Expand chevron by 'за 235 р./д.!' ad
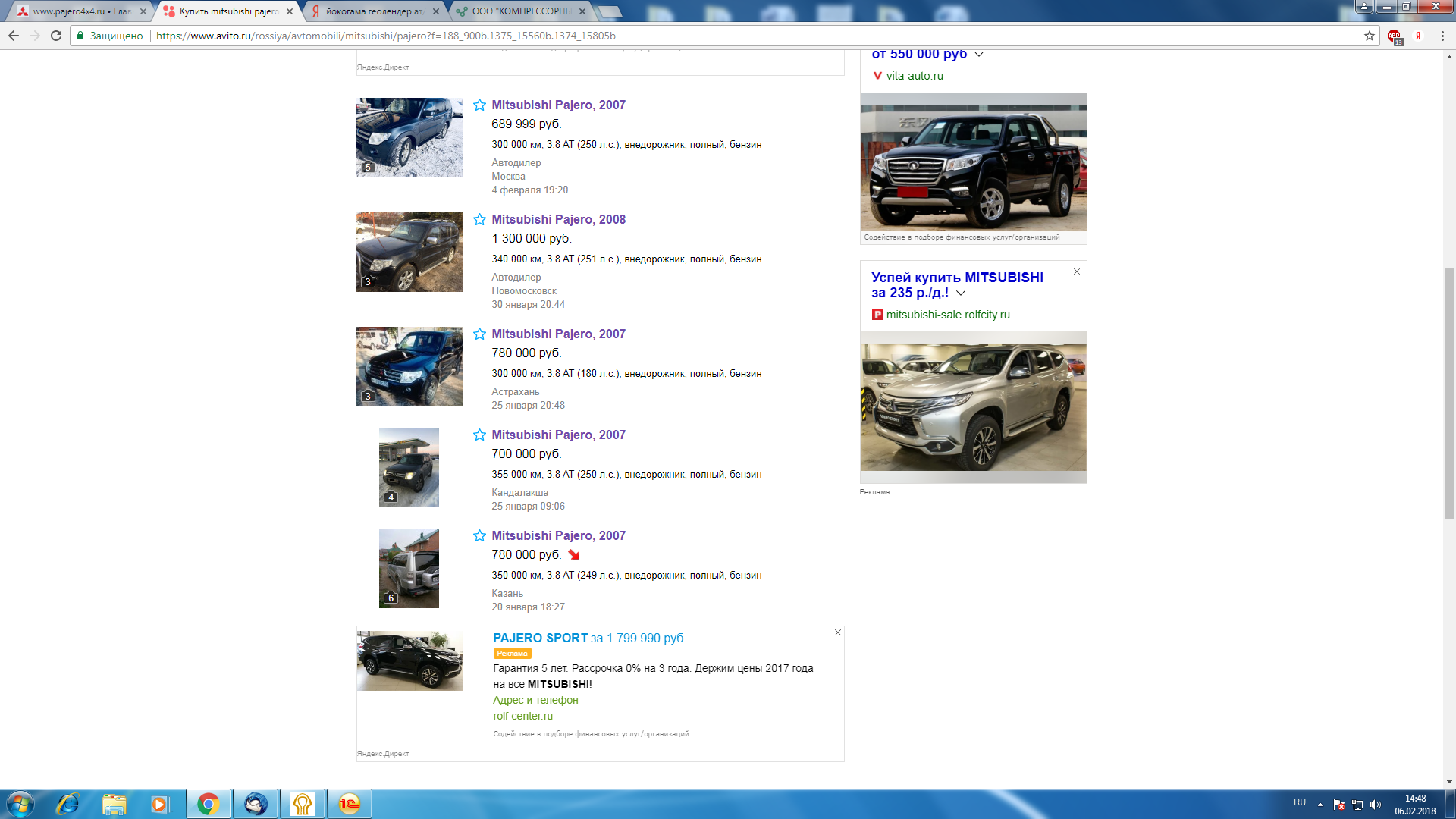 pos(961,293)
